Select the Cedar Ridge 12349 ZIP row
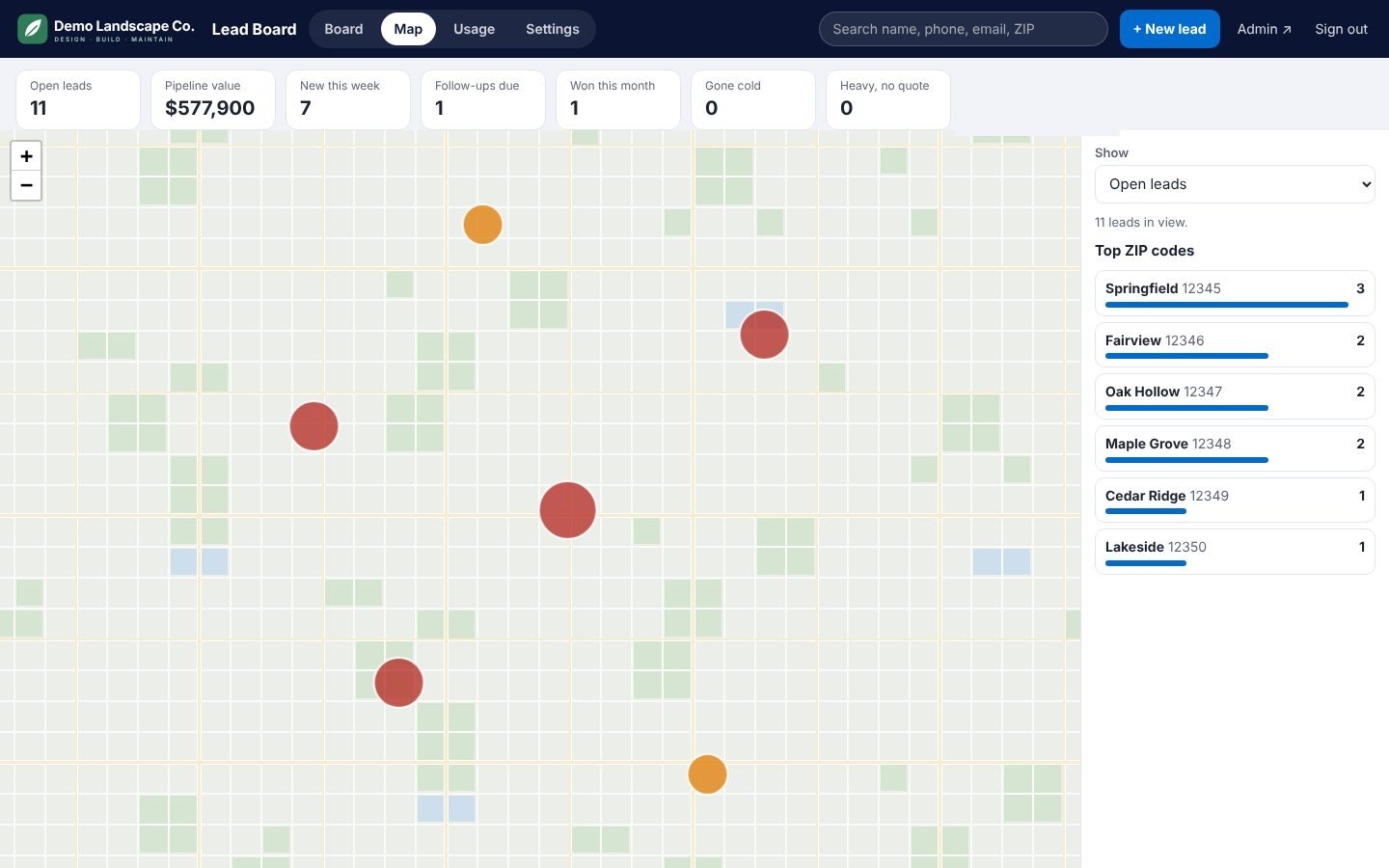 pos(1235,500)
